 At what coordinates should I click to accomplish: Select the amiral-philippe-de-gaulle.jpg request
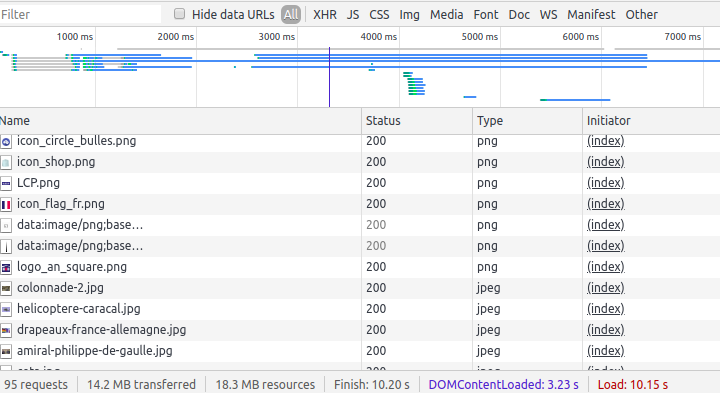click(95, 351)
